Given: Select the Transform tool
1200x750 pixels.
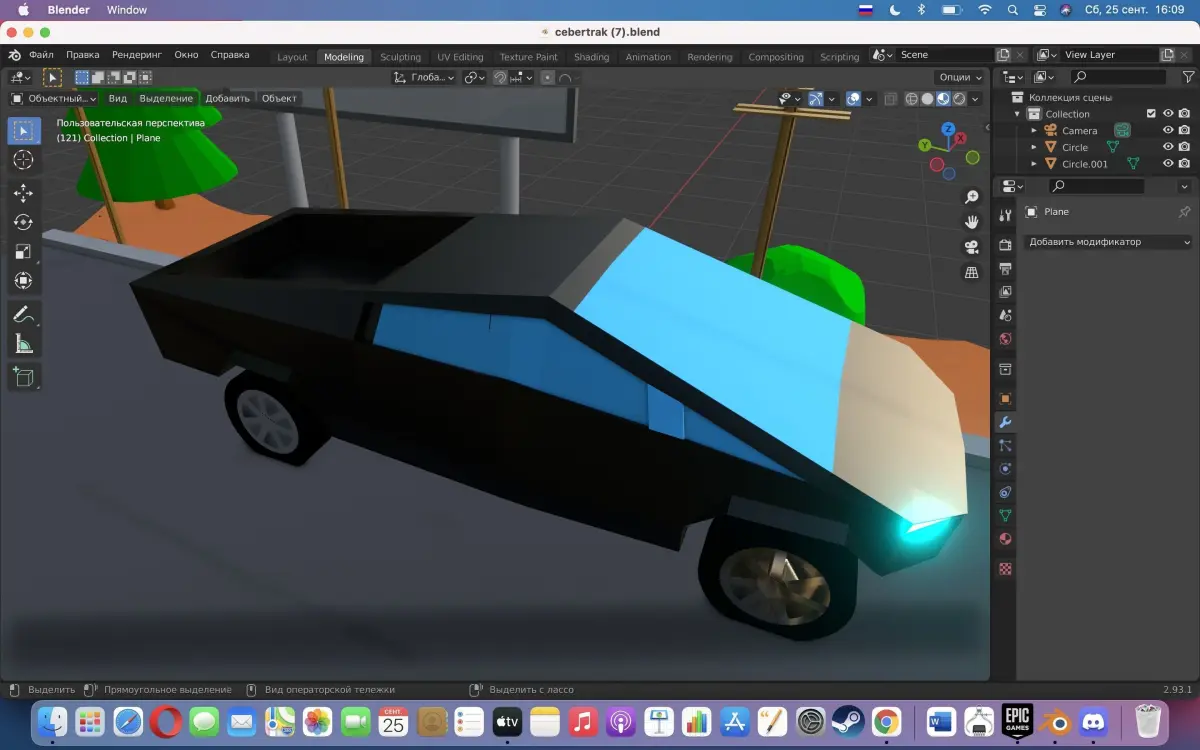Looking at the screenshot, I should coord(24,281).
